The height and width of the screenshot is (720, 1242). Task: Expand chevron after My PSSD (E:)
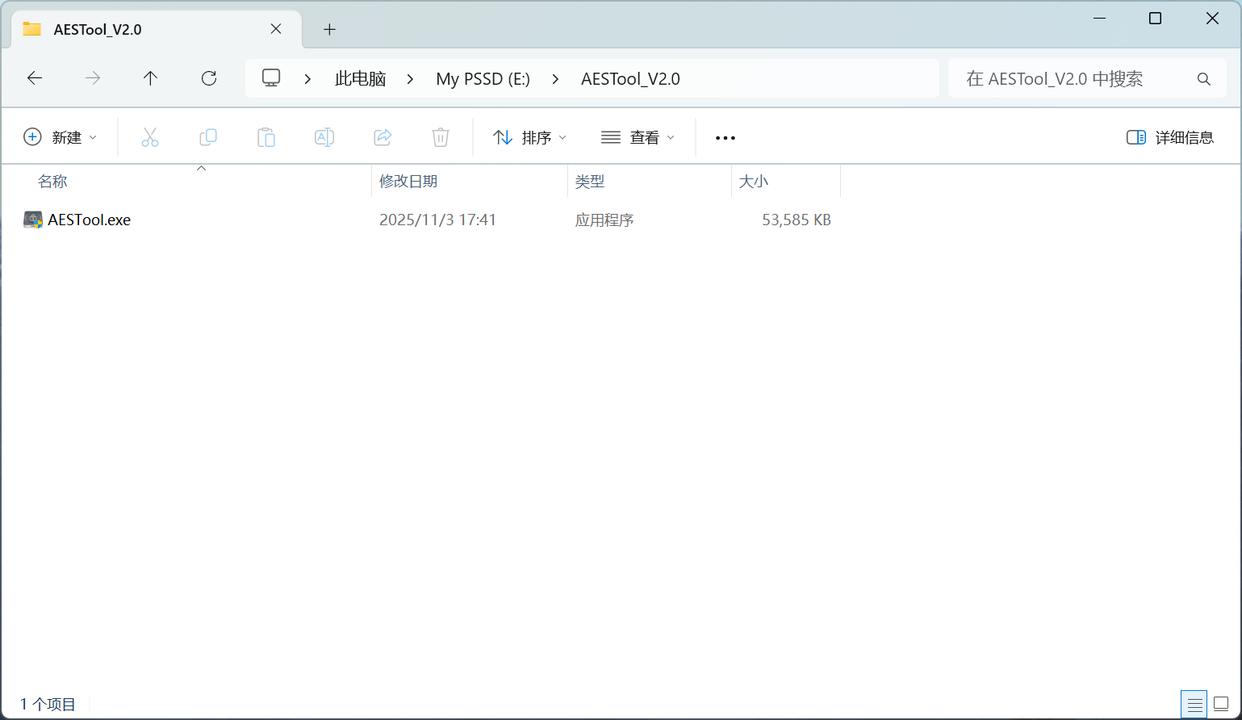[x=556, y=78]
